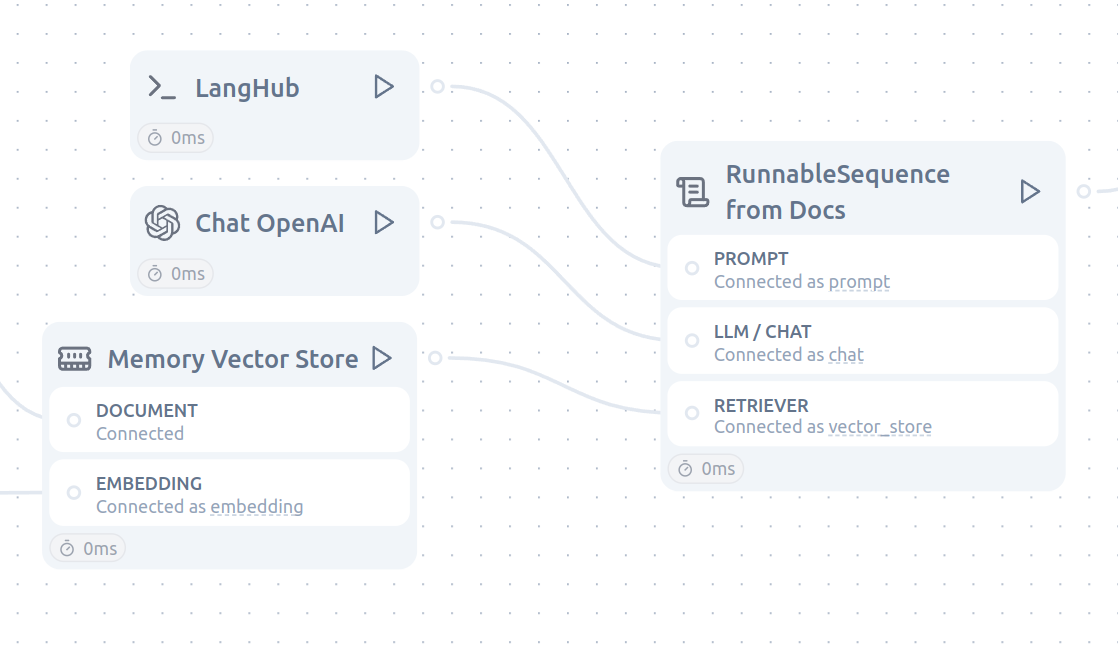The height and width of the screenshot is (653, 1118).
Task: Click the Connected status under DOCUMENT
Action: 140,433
